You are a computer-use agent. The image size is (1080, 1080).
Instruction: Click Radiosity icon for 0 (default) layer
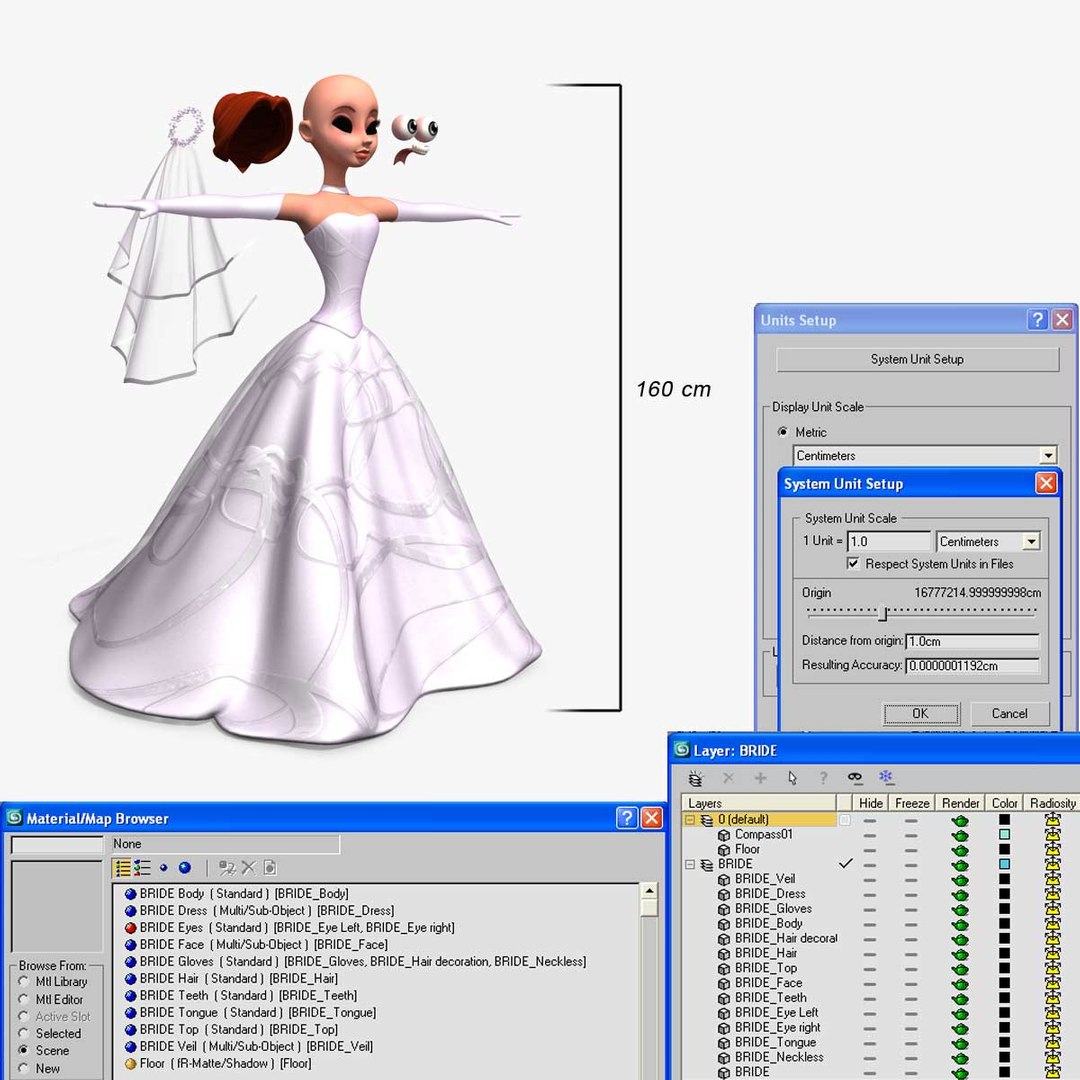pos(1052,820)
